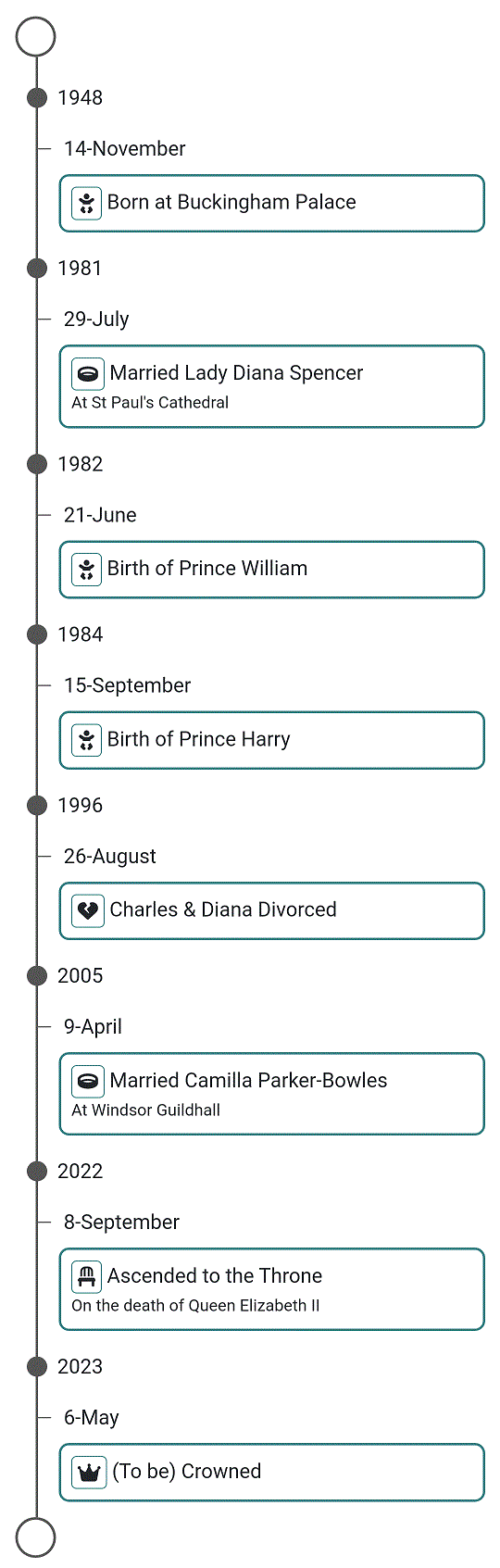The image size is (500, 1568).
Task: Select the 2022 year marker dot
Action: (37, 1171)
